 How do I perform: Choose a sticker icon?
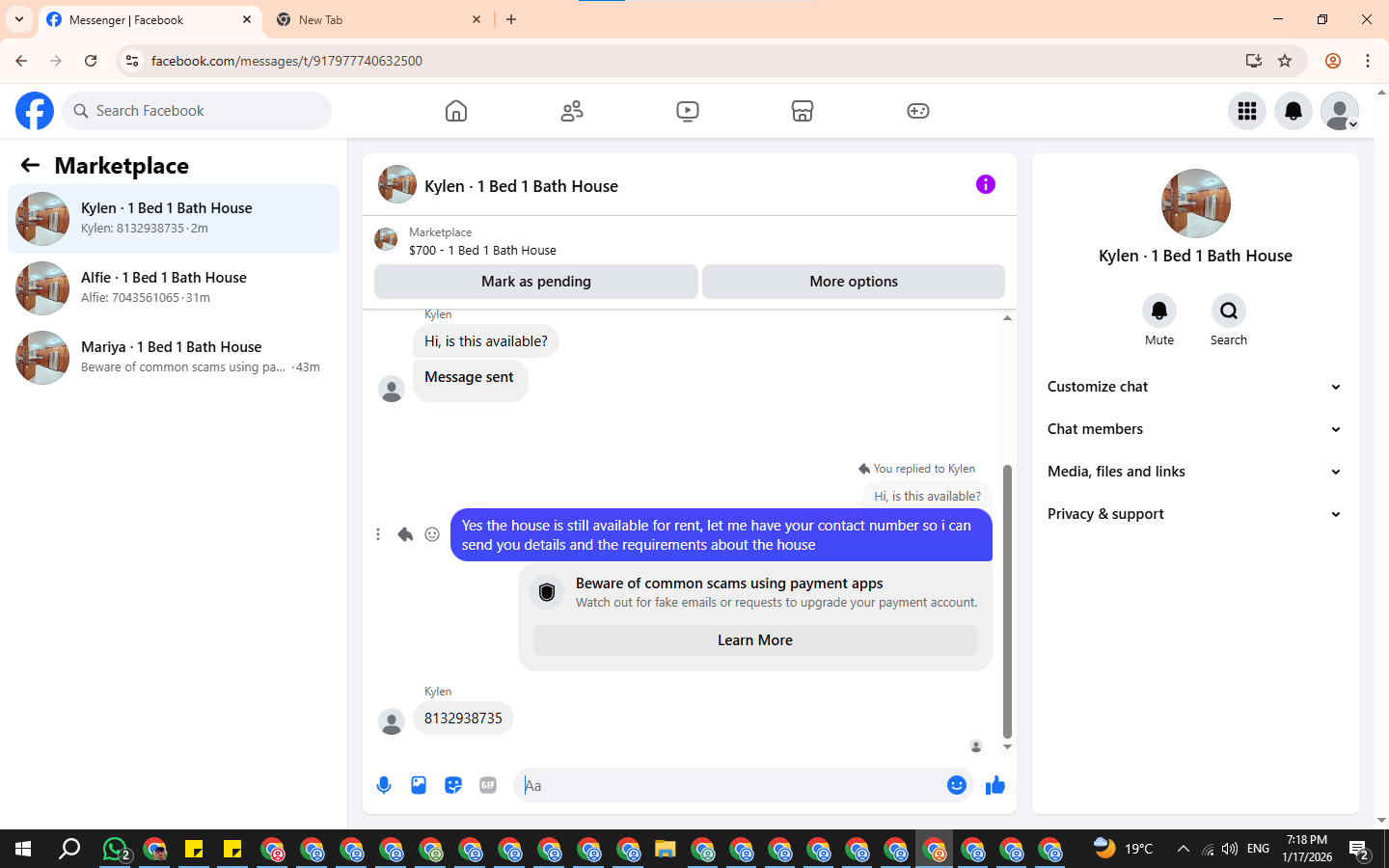click(x=453, y=785)
